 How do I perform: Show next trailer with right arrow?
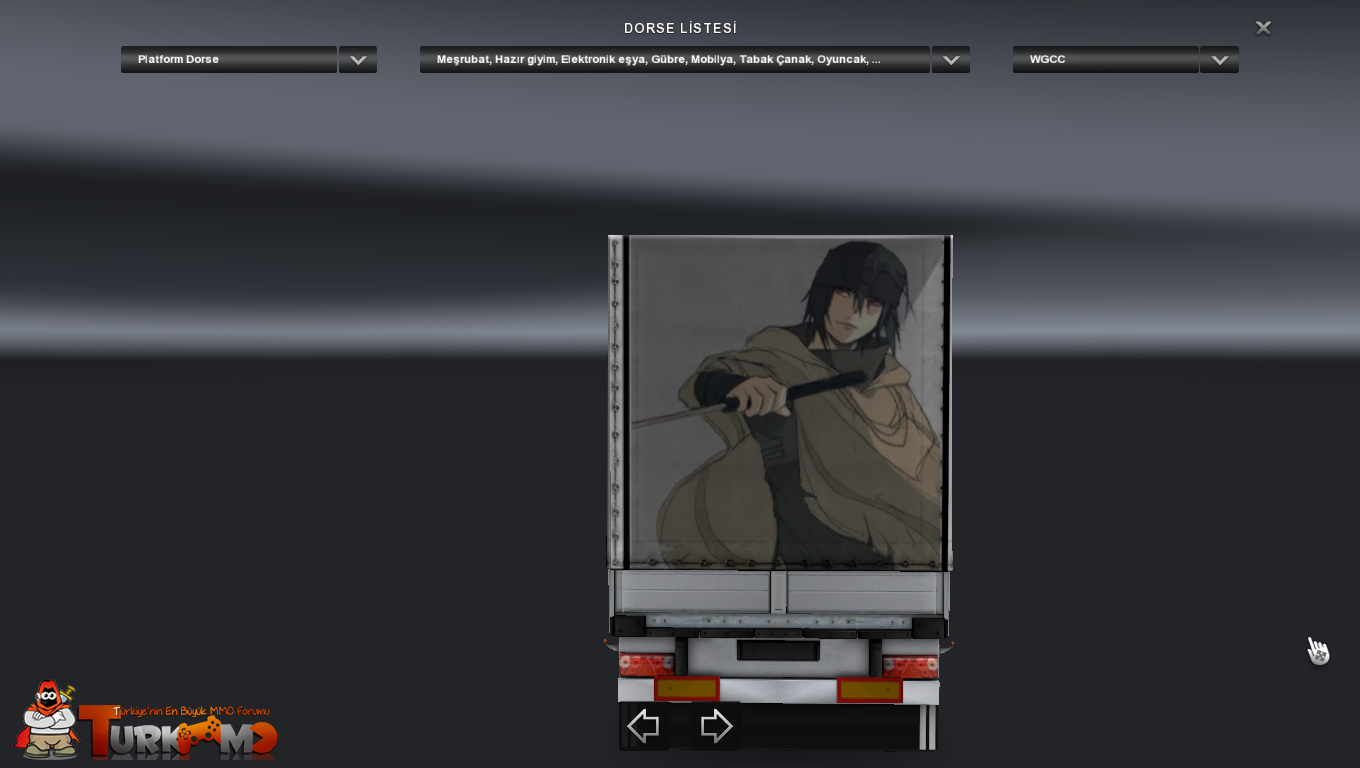716,726
